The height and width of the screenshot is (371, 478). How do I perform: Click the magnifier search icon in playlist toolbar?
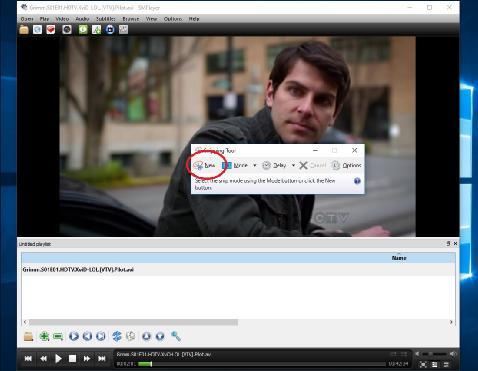(x=176, y=336)
